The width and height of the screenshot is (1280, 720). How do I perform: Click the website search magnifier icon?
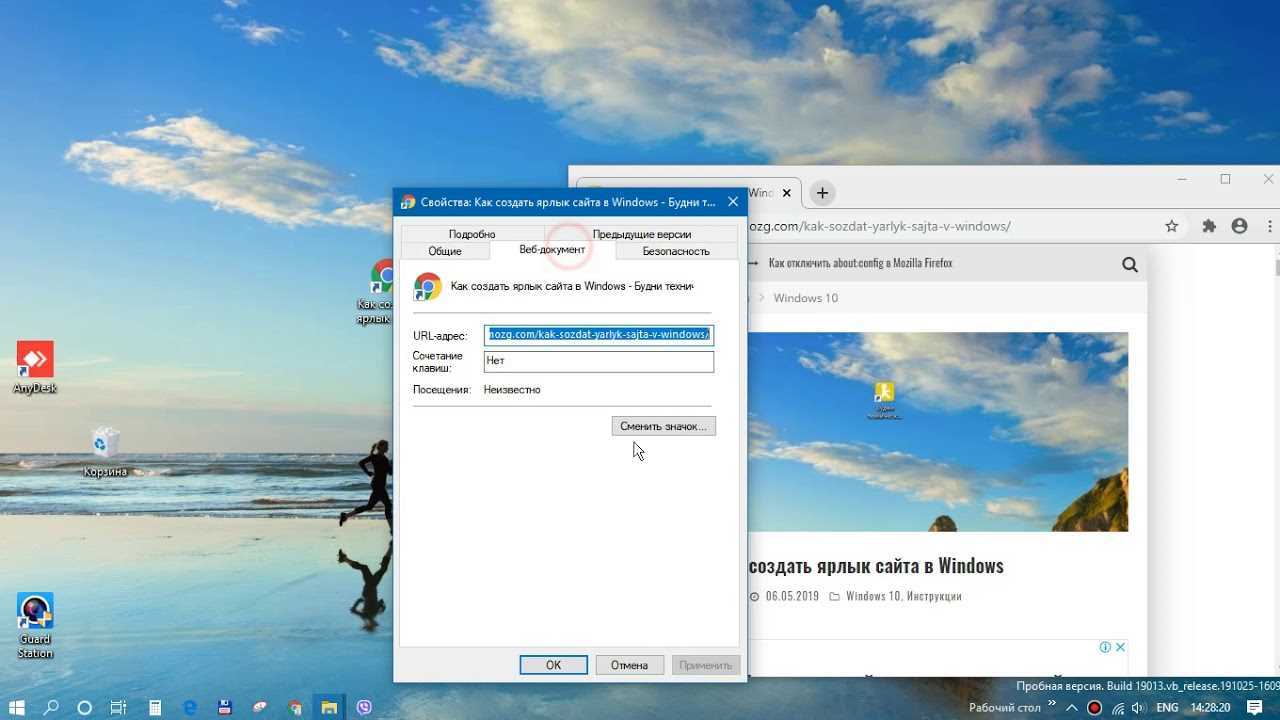pyautogui.click(x=1130, y=265)
